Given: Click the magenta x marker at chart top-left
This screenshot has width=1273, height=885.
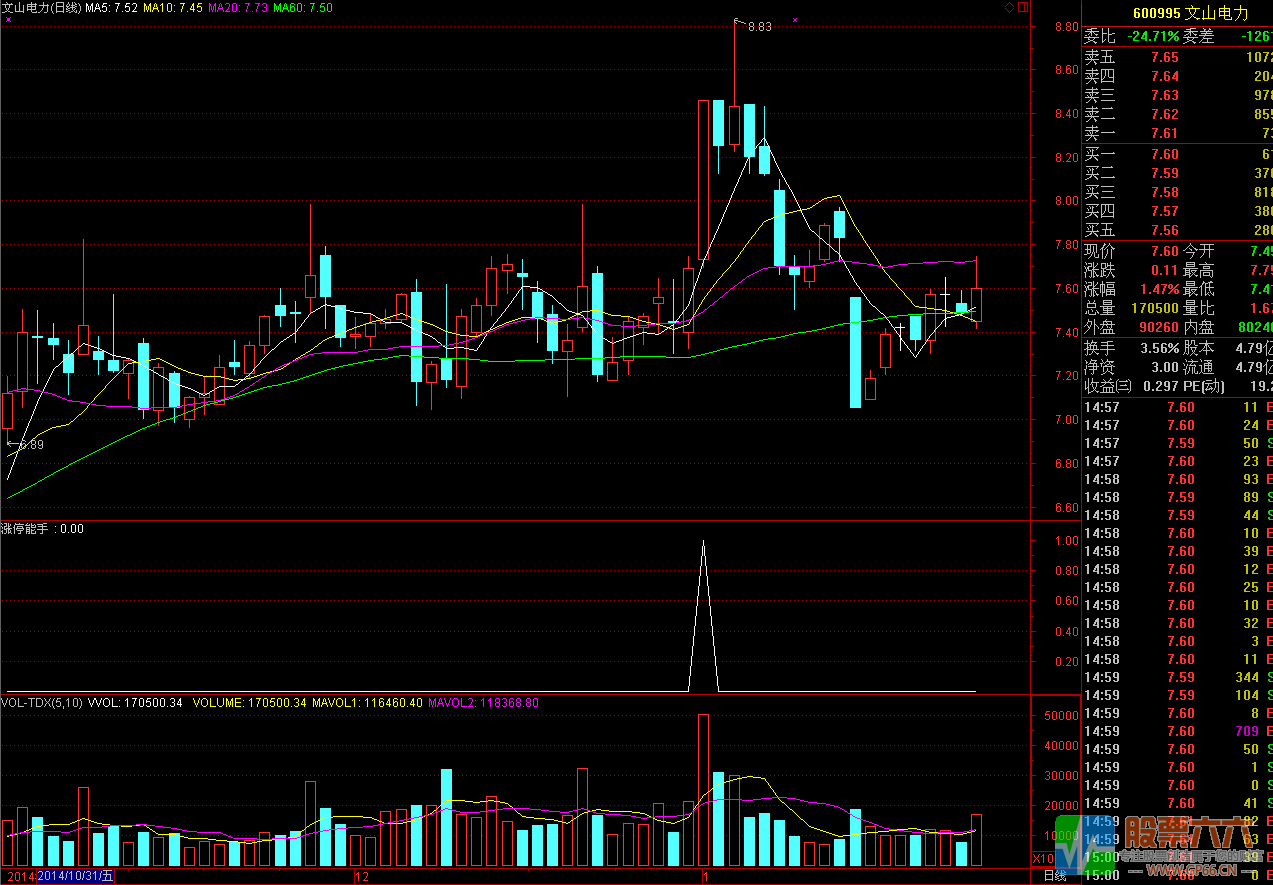Looking at the screenshot, I should pos(8,19).
